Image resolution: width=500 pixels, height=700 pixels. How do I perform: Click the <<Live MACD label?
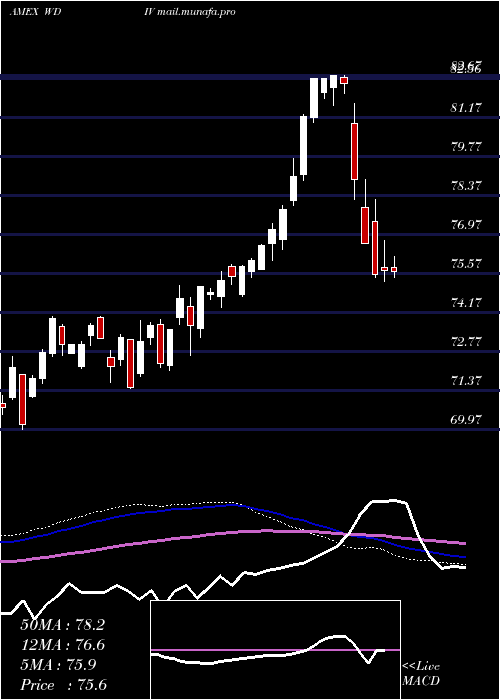[x=421, y=674]
